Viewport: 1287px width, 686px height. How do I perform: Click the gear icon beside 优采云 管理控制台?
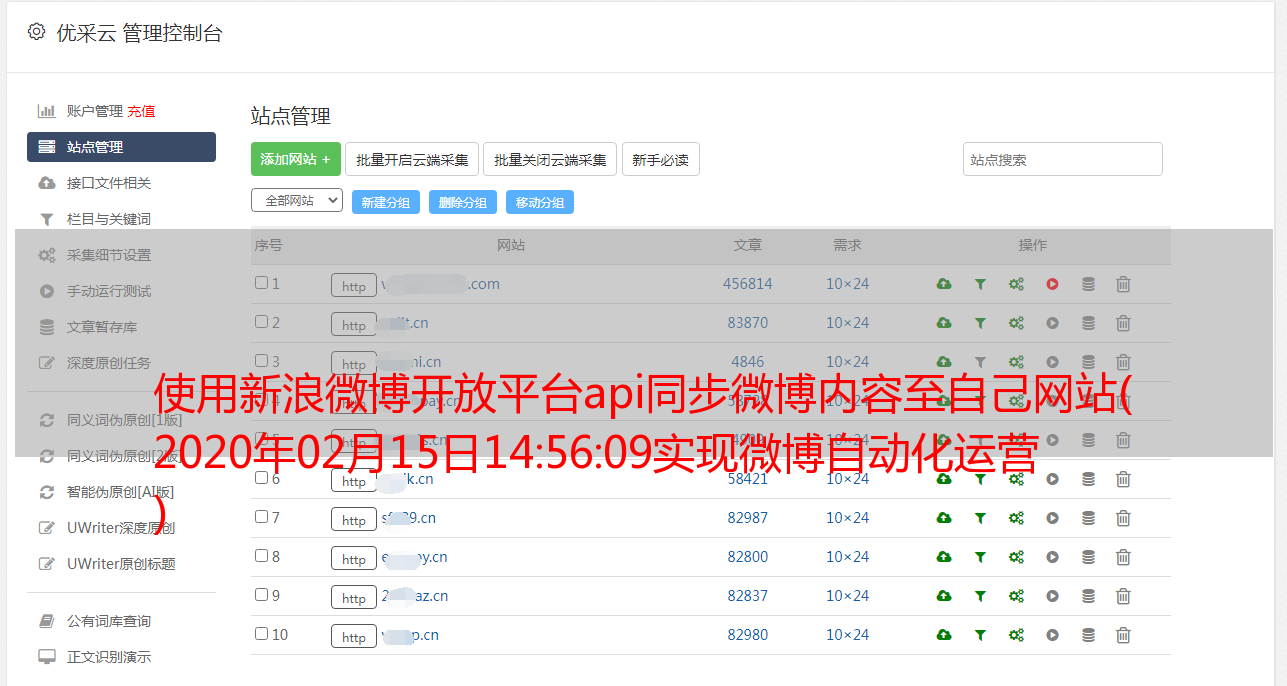click(37, 32)
